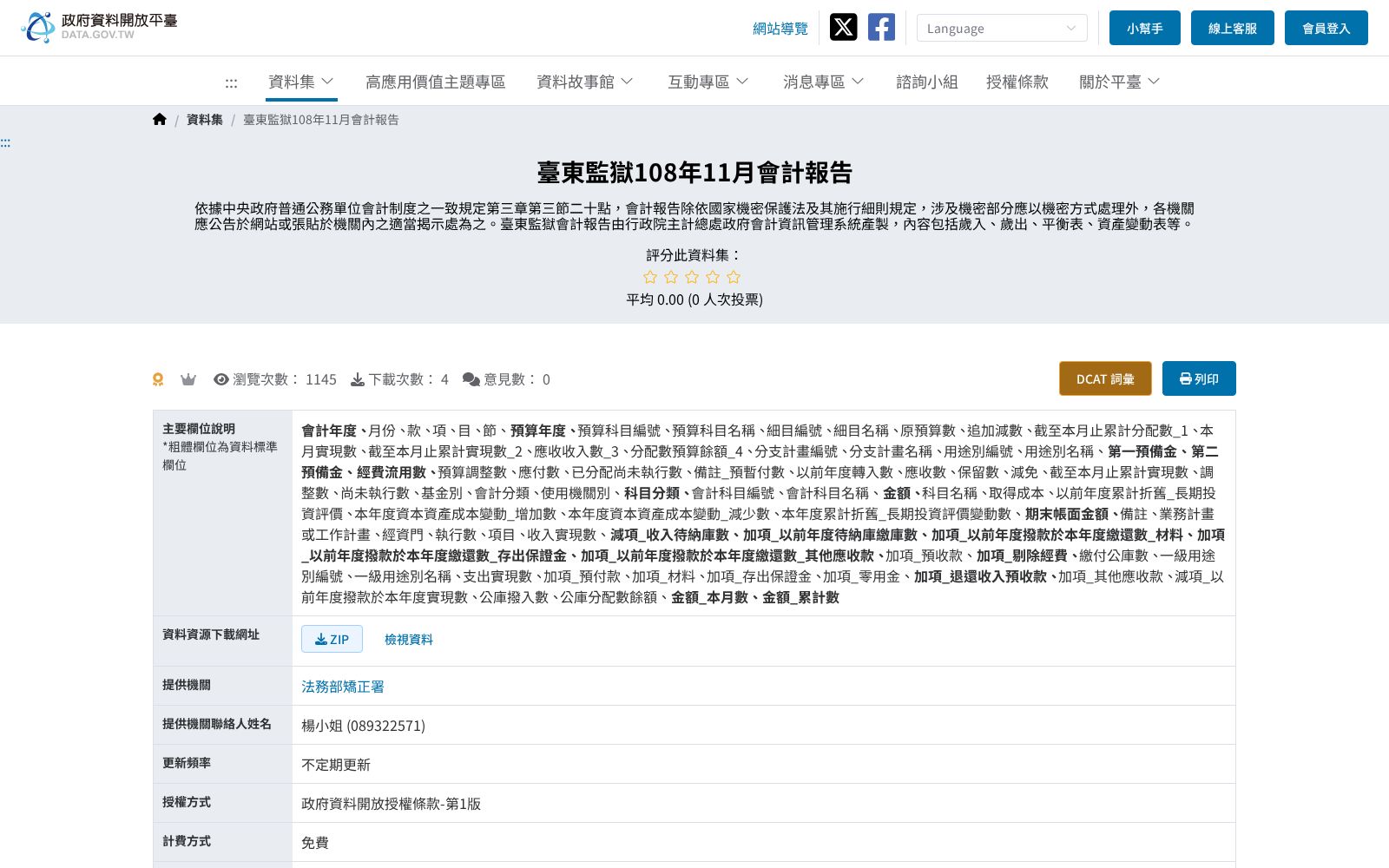Click the blue dots accesskey marker at left edge

tap(5, 143)
